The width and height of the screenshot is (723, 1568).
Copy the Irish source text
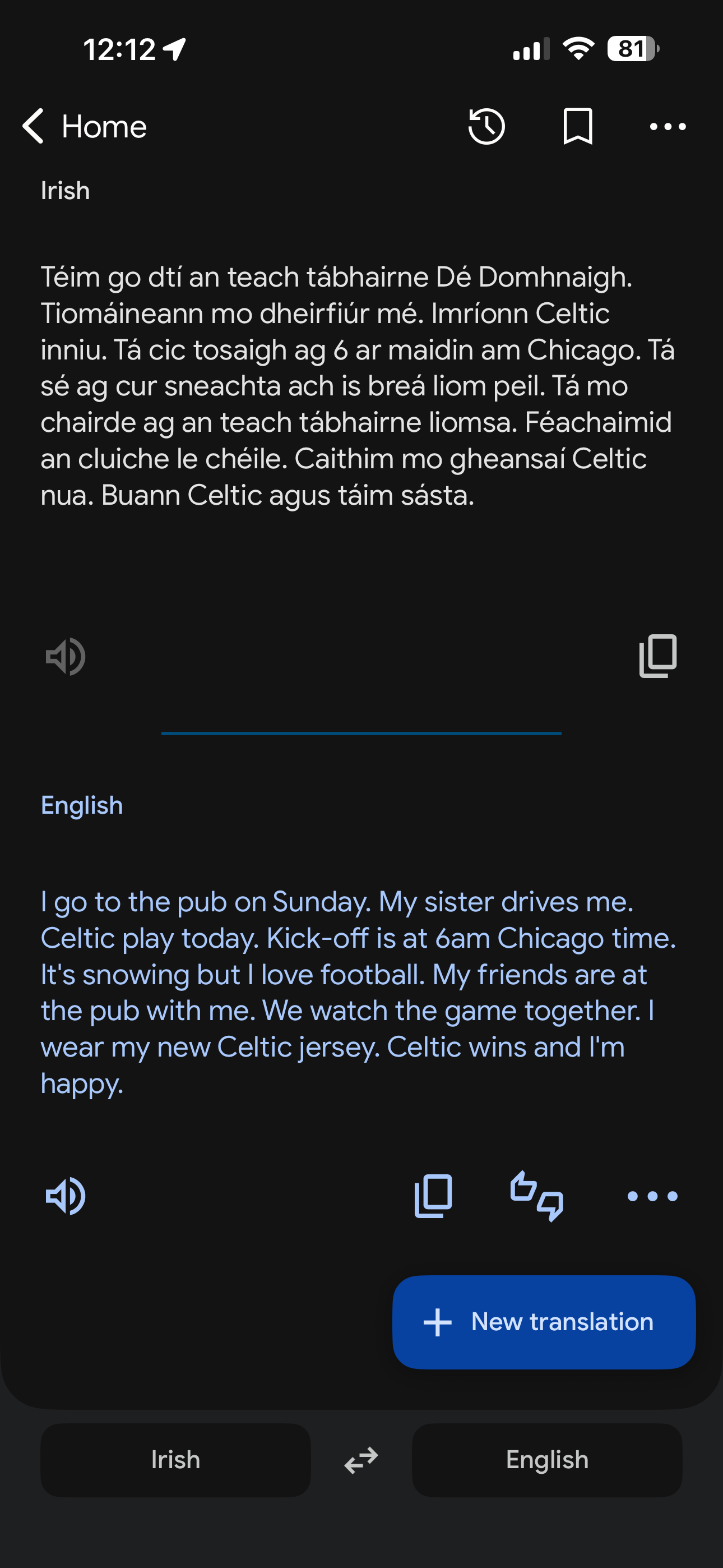coord(658,656)
